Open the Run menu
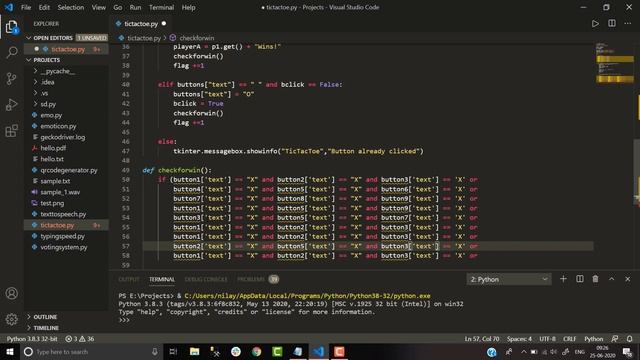The height and width of the screenshot is (360, 640). tap(135, 7)
